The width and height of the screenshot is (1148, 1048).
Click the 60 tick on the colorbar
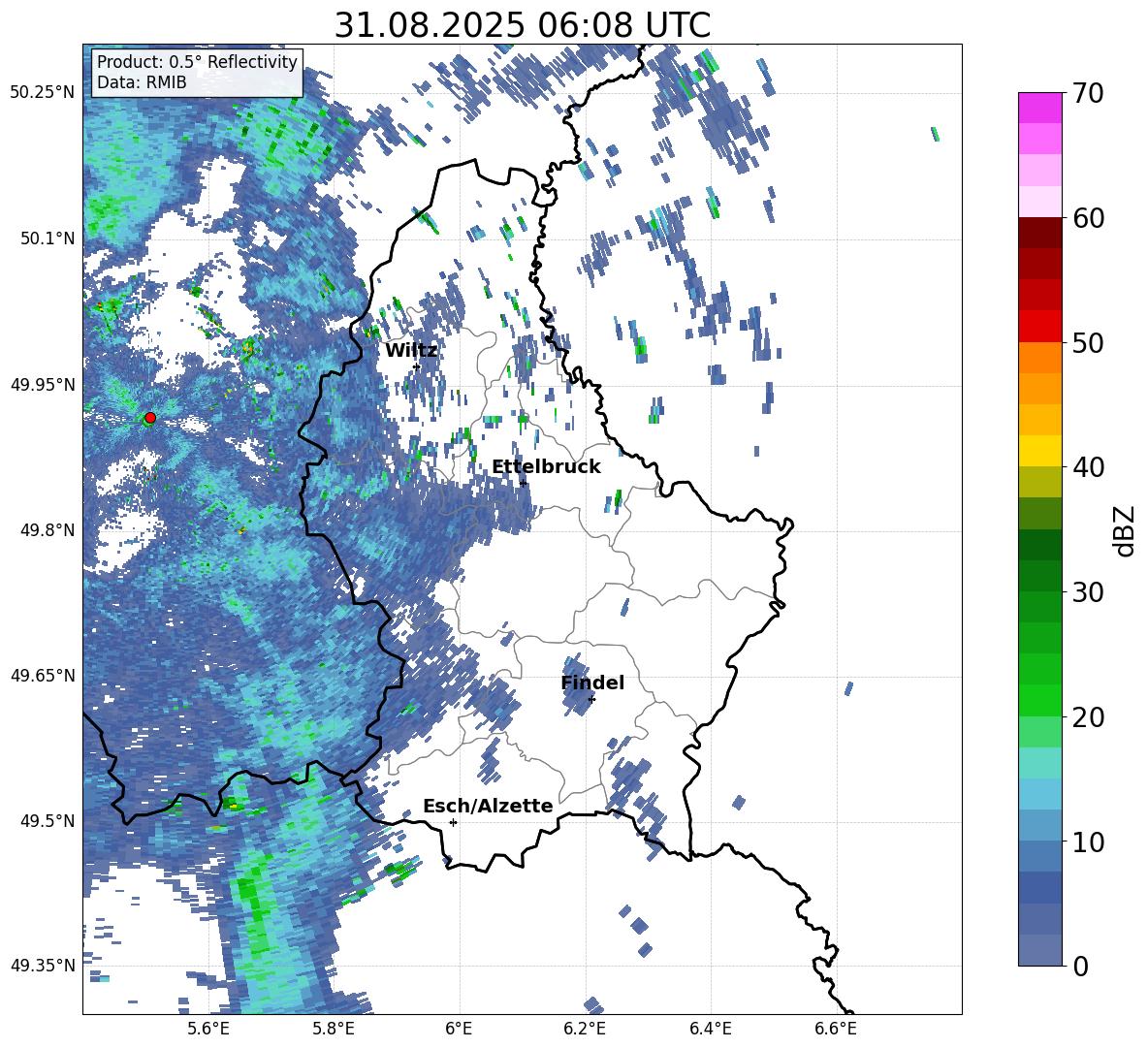(x=1088, y=218)
